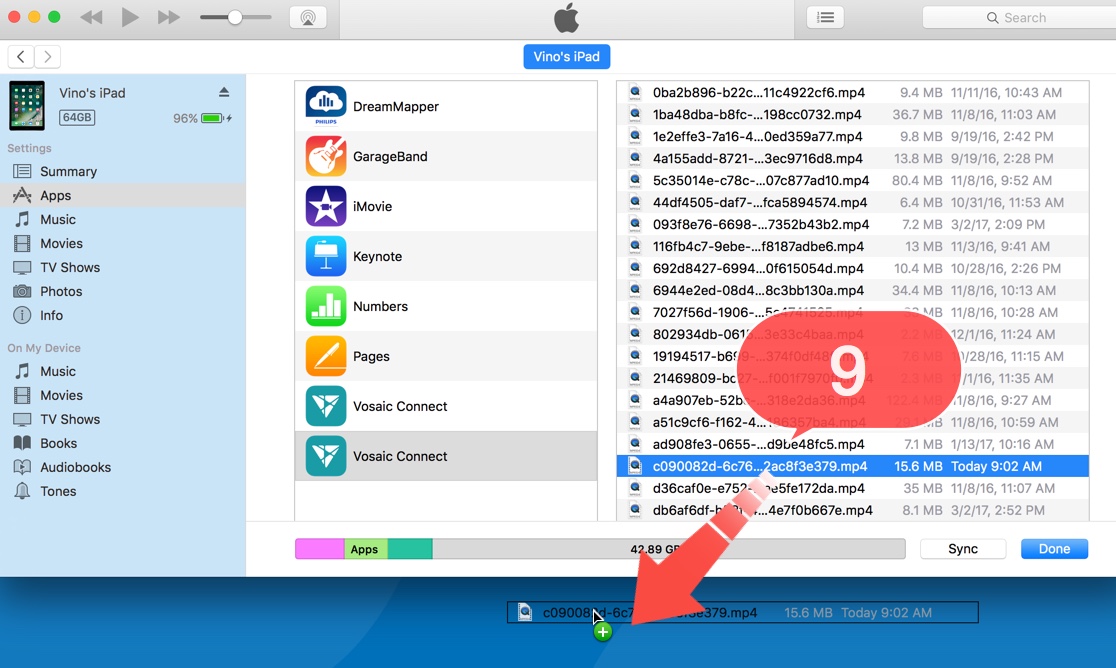The height and width of the screenshot is (668, 1116).
Task: Select the file sized 8.1 MB
Action: click(853, 511)
